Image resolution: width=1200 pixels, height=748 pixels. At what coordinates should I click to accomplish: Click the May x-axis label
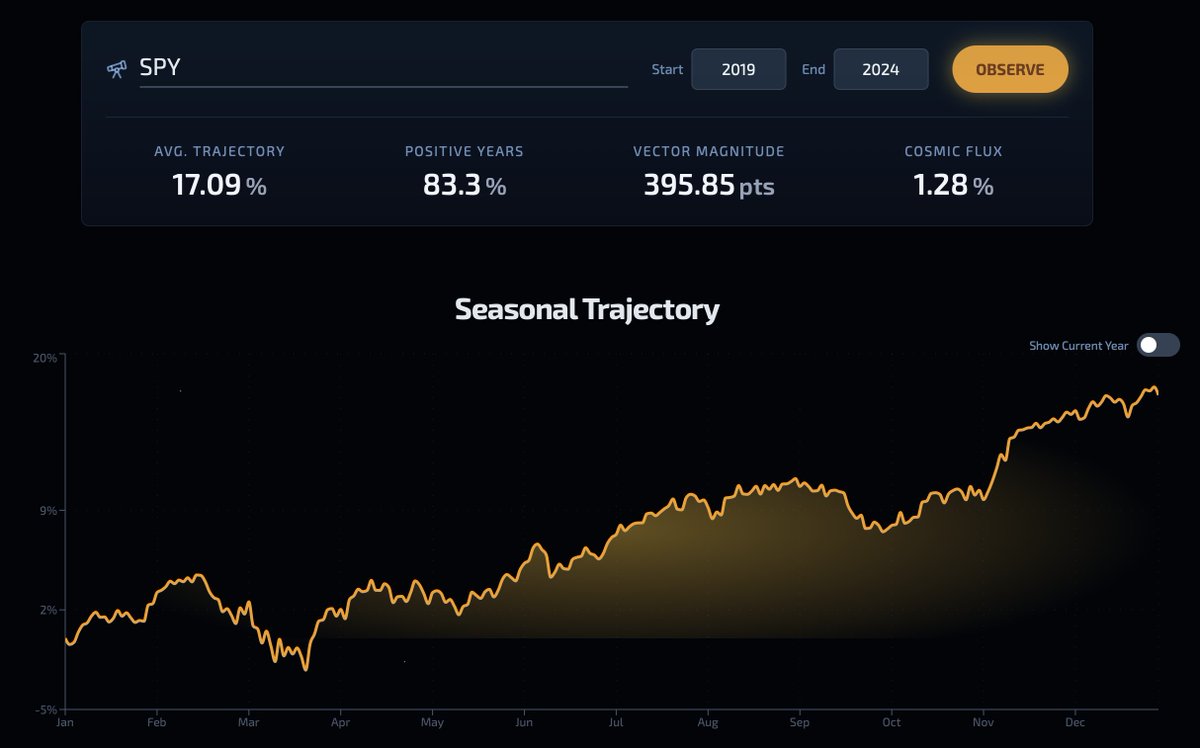[x=432, y=722]
